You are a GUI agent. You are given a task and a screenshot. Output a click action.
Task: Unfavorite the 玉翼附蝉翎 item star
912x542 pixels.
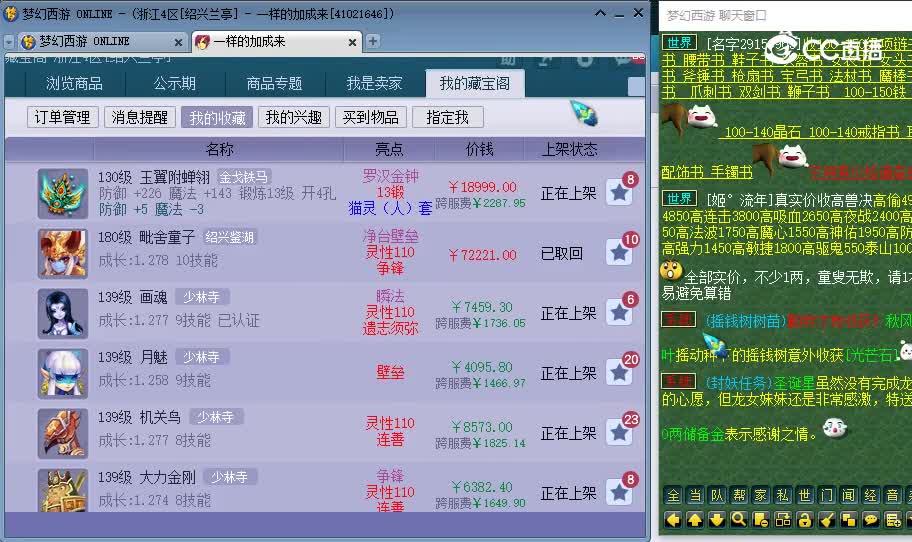coord(619,192)
